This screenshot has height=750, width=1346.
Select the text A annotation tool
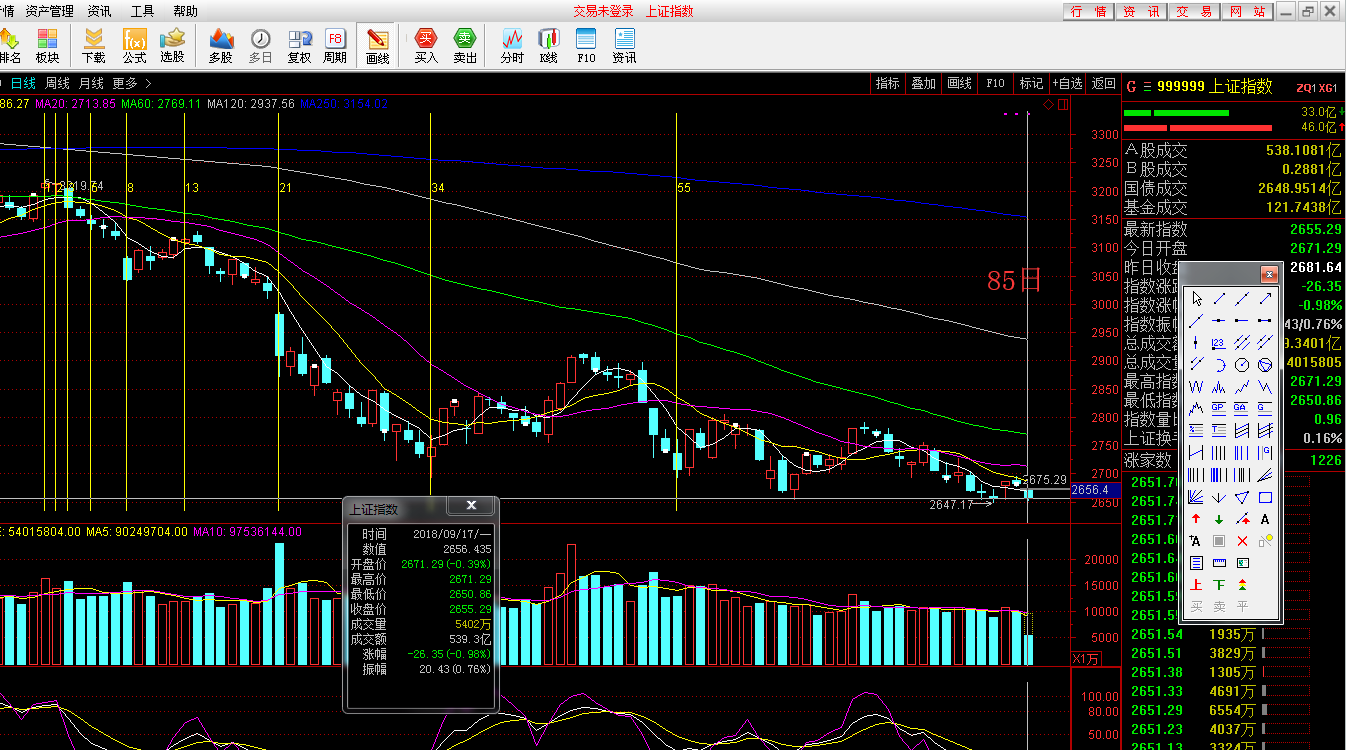click(x=1265, y=519)
